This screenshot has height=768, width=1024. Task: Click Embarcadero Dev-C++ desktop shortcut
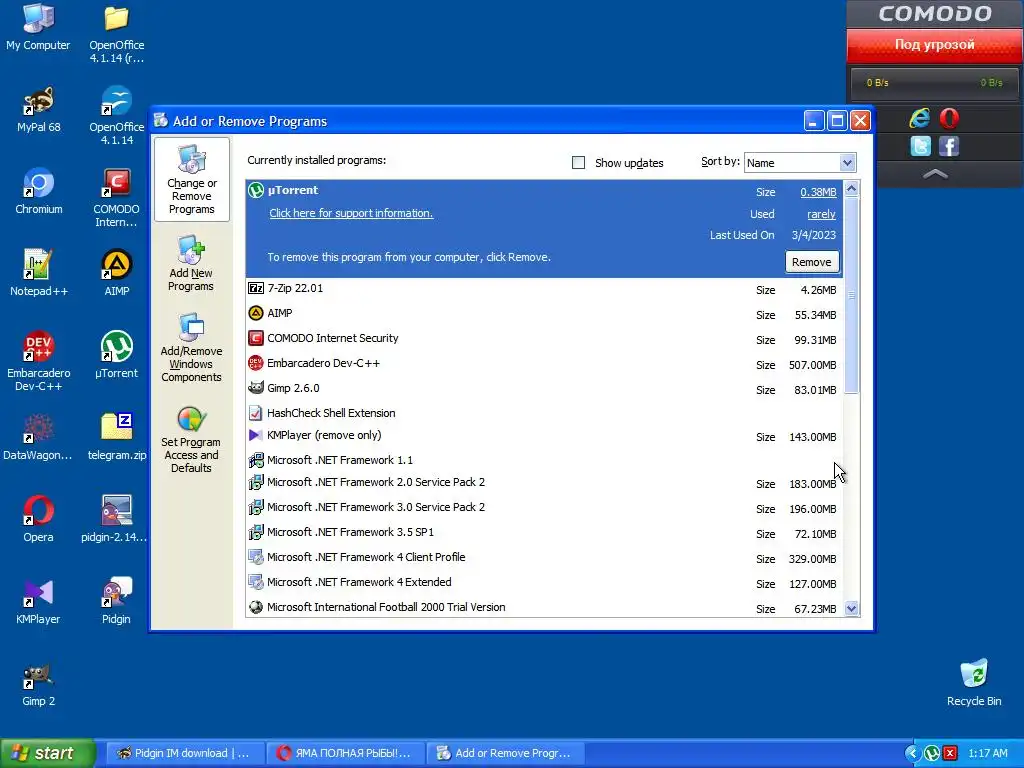(39, 362)
